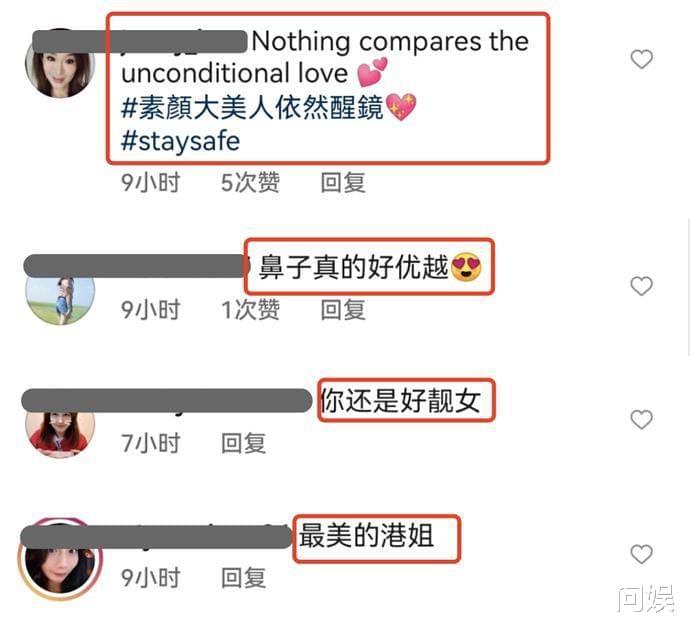Like the 'Nothing compares' comment with heart icon
This screenshot has width=690, height=633.
pos(641,59)
